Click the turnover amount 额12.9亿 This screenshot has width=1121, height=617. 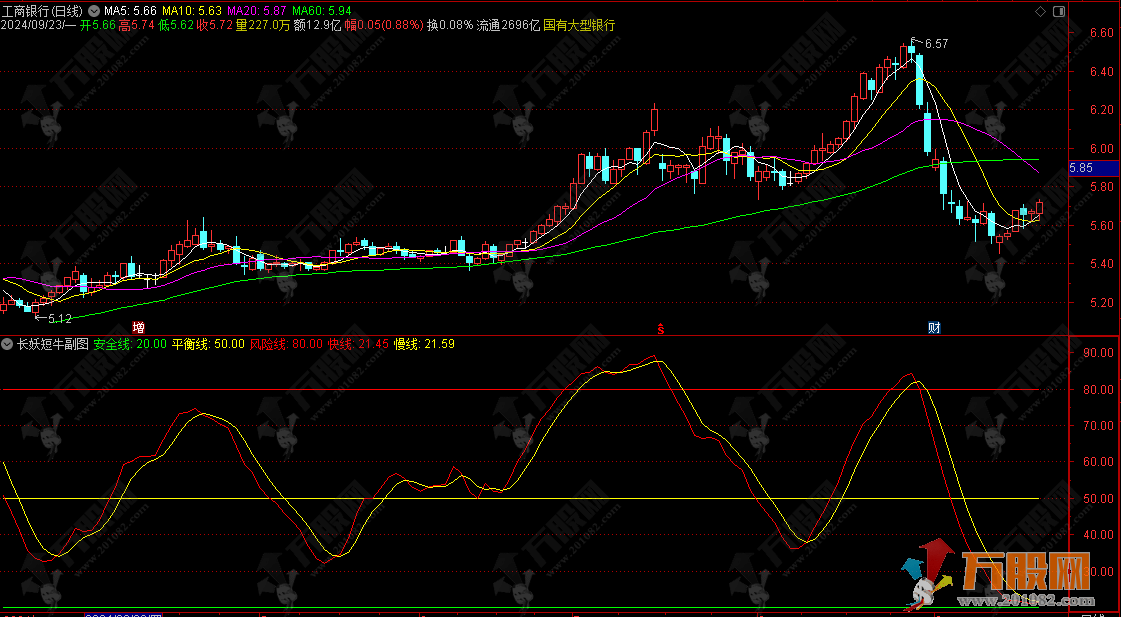[317, 25]
